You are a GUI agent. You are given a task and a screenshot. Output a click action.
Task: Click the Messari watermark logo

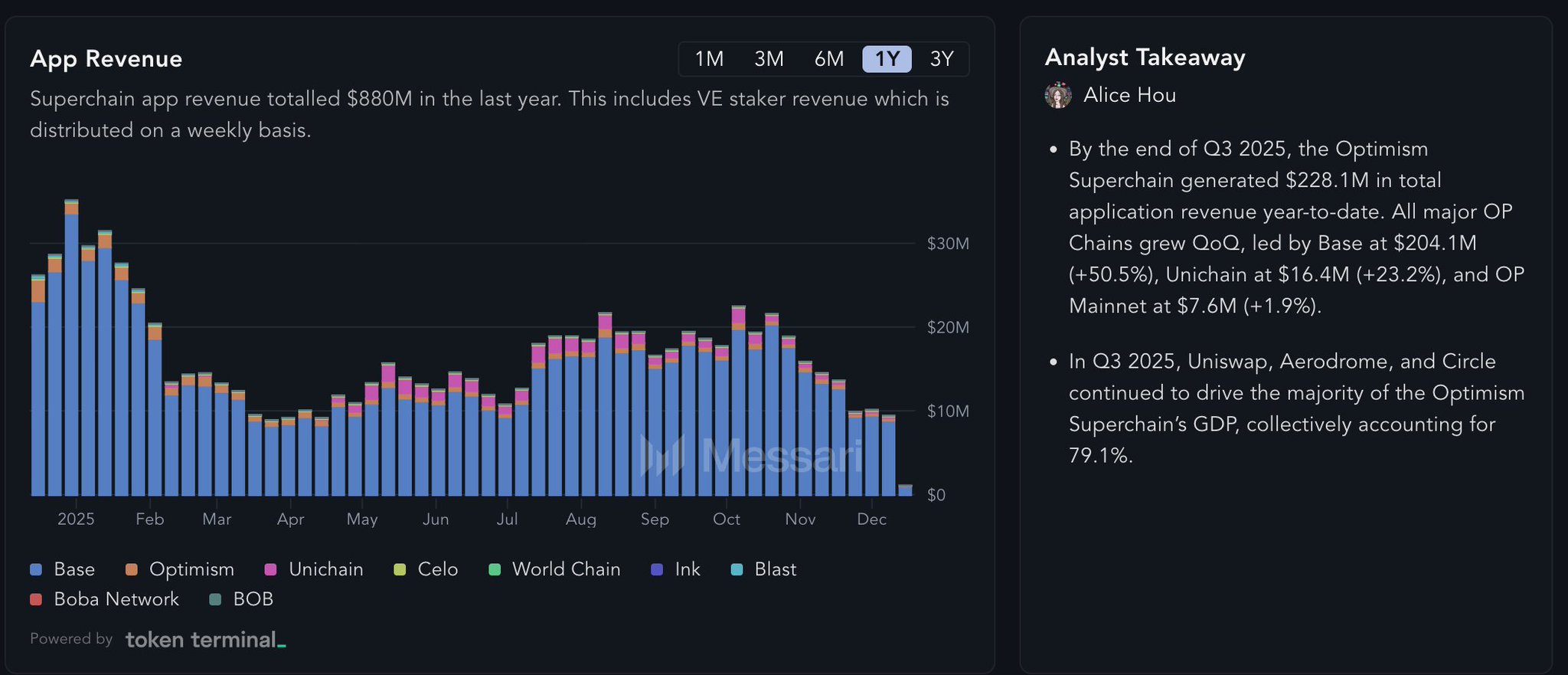pos(750,456)
